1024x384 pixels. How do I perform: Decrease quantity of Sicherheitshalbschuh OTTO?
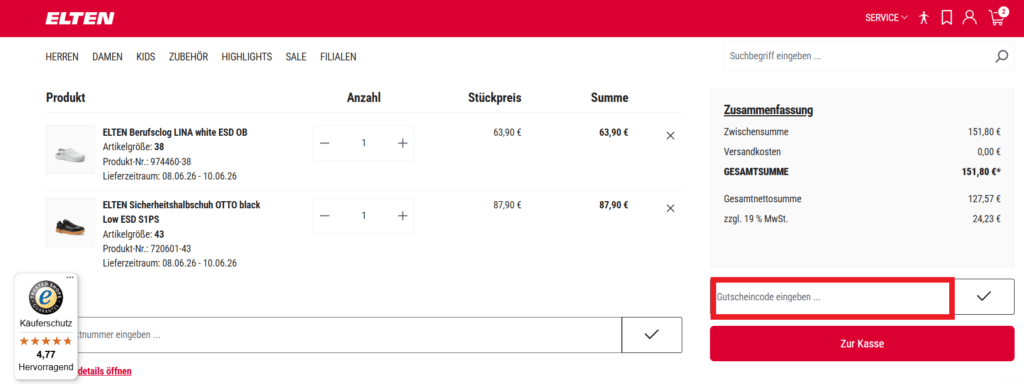(x=325, y=216)
